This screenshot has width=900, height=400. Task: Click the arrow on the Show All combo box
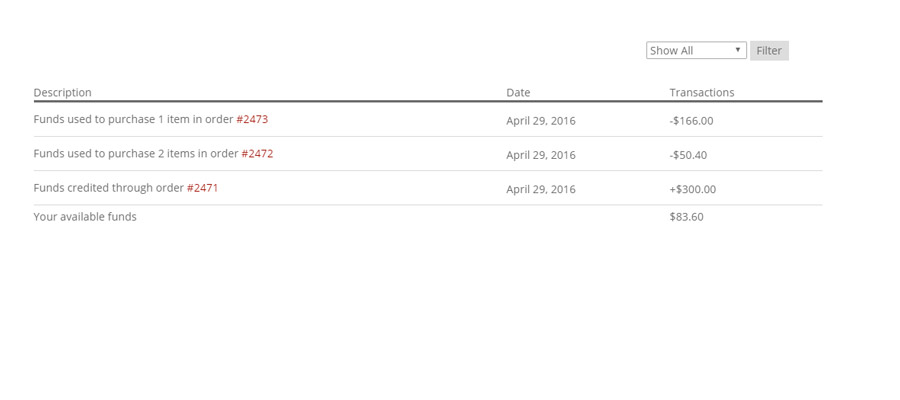pos(738,50)
